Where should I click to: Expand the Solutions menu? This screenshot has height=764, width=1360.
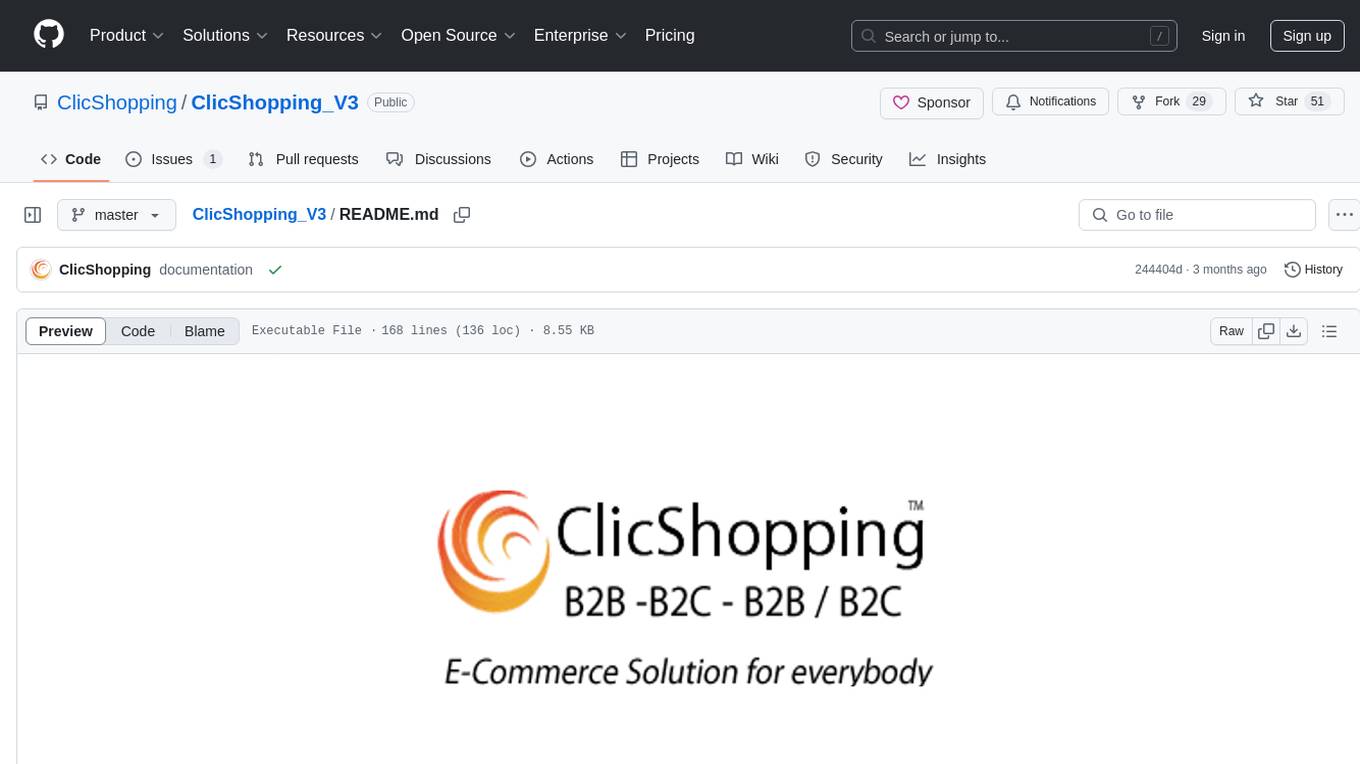[225, 35]
